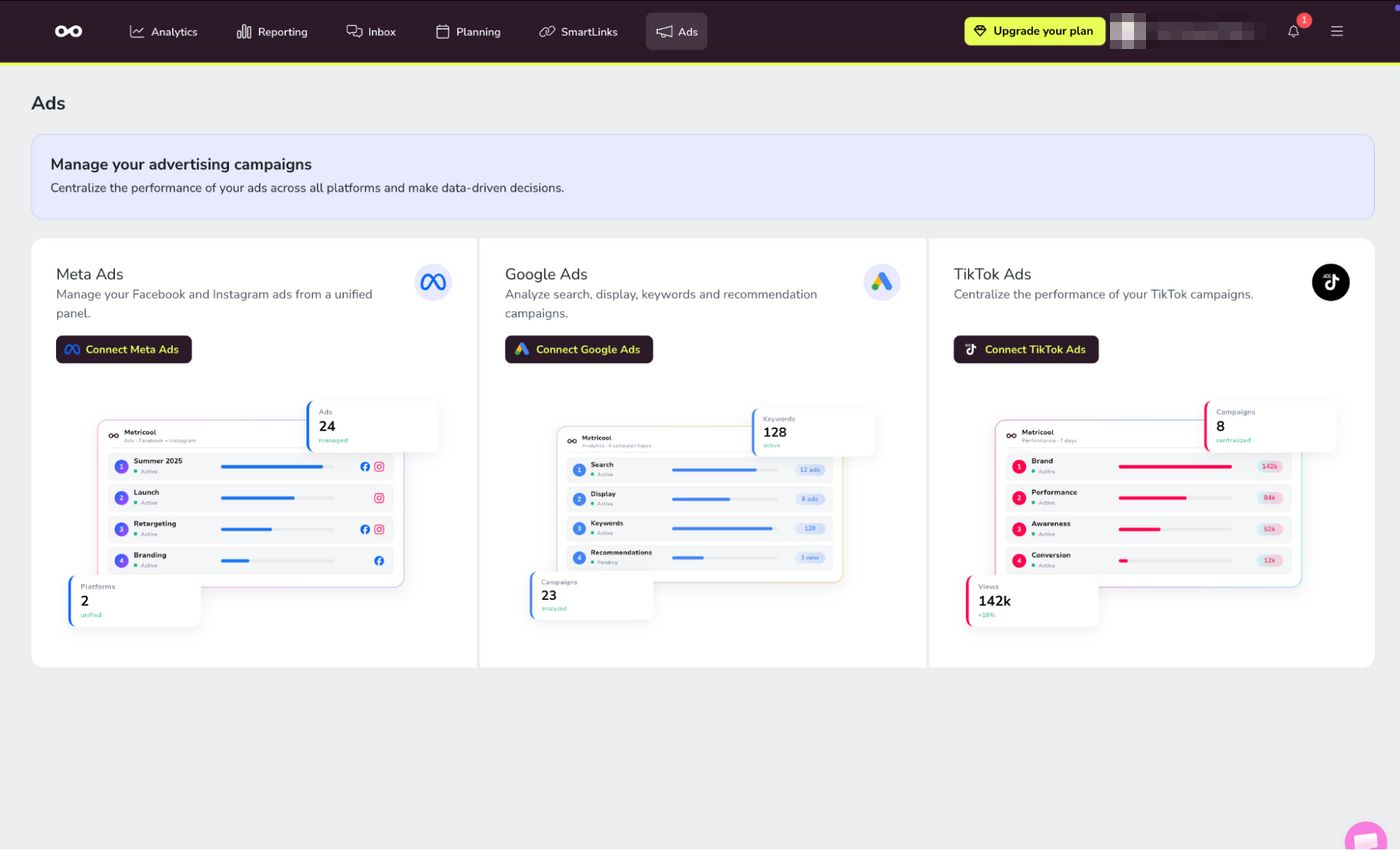Screen dimensions: 1400x850
Task: Click the Inbox chat icon
Action: pos(354,31)
